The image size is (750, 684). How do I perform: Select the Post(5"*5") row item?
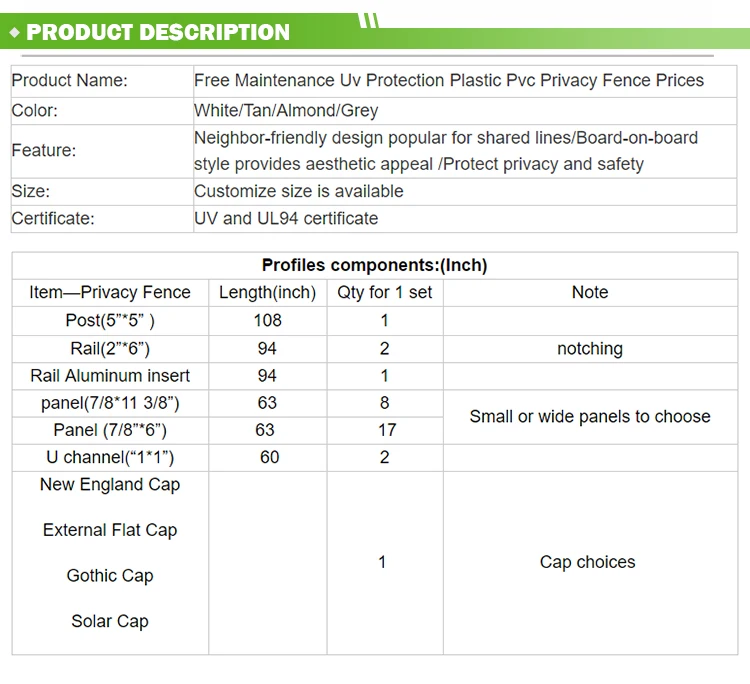click(x=110, y=320)
